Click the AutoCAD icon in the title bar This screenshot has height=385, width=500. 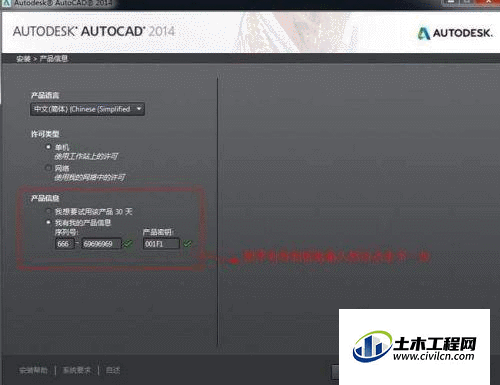(6, 3)
